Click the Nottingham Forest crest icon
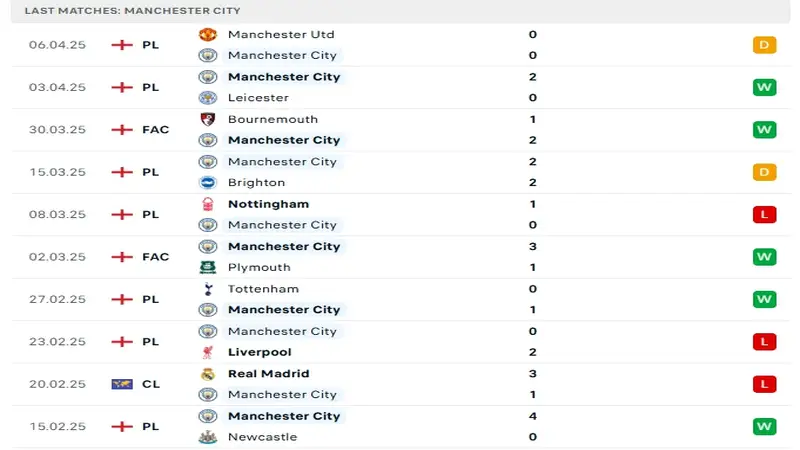The width and height of the screenshot is (800, 450). pos(208,204)
